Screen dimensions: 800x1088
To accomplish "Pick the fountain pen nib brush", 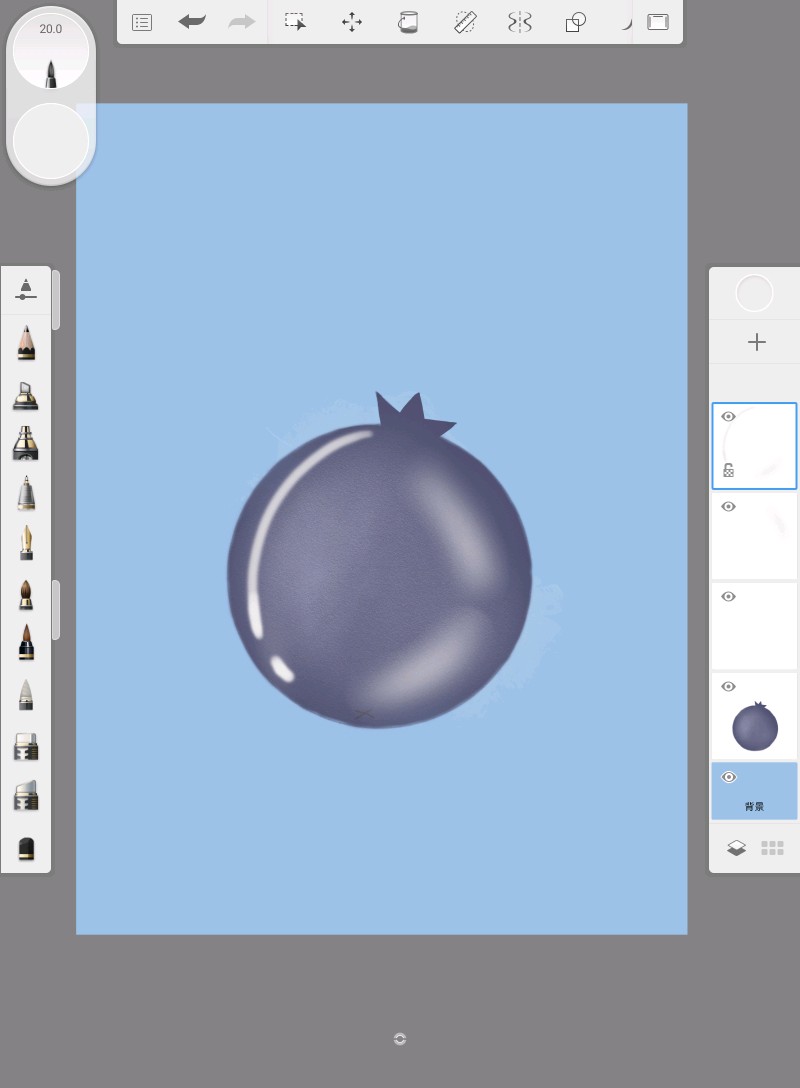I will (x=26, y=543).
